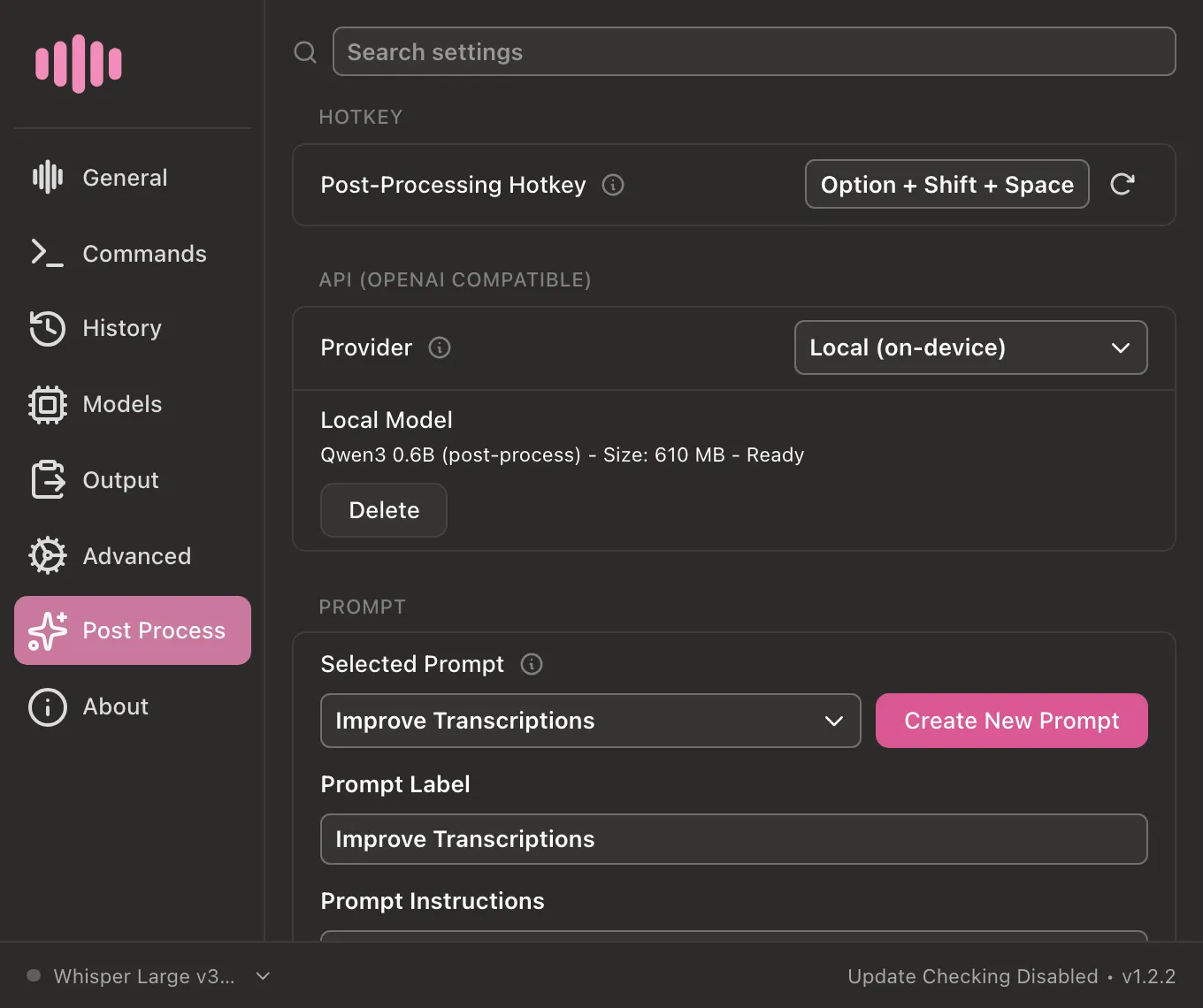Open the Improve Transcriptions prompt dropdown
The height and width of the screenshot is (1008, 1203).
pyautogui.click(x=591, y=721)
